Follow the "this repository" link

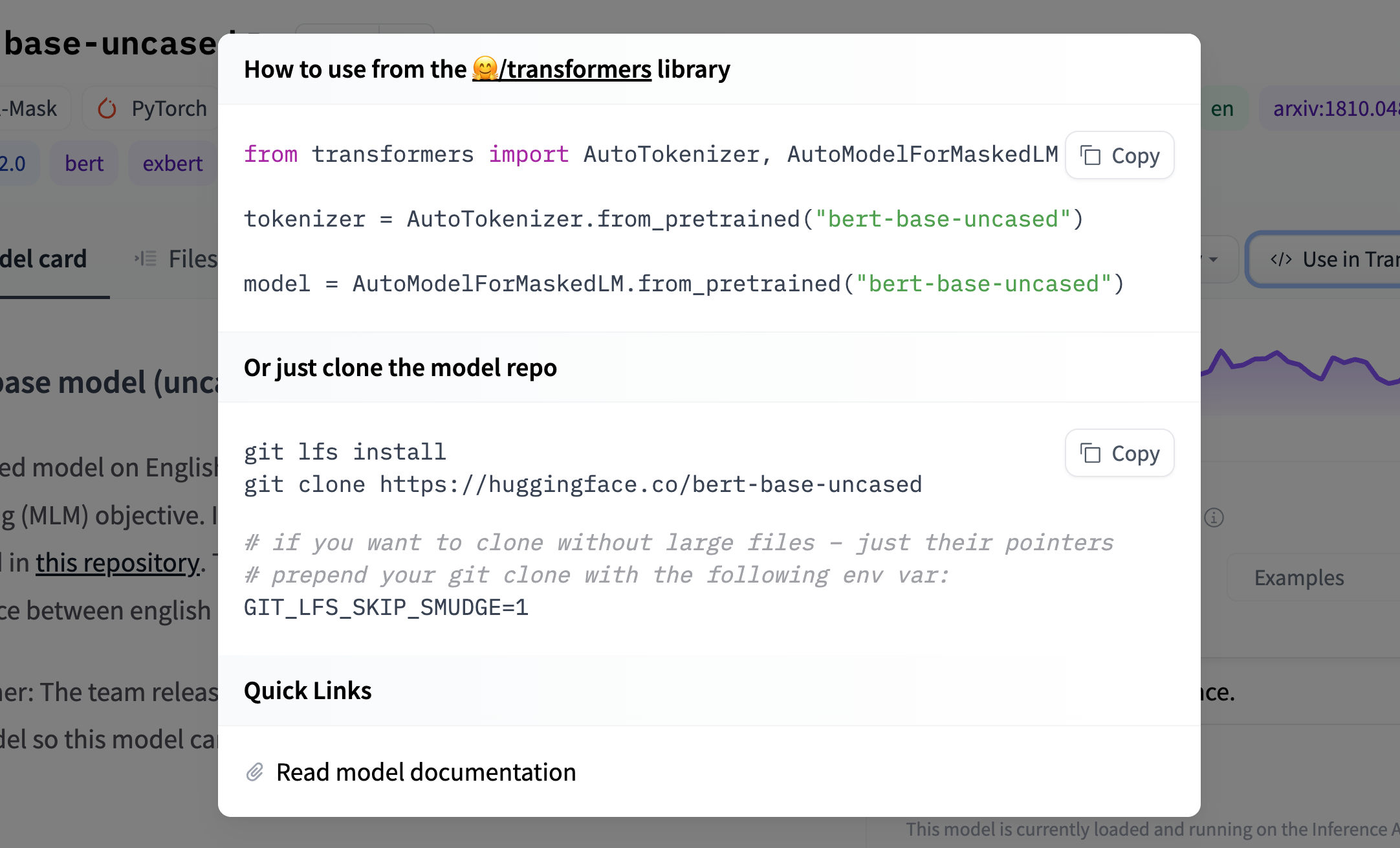click(117, 563)
